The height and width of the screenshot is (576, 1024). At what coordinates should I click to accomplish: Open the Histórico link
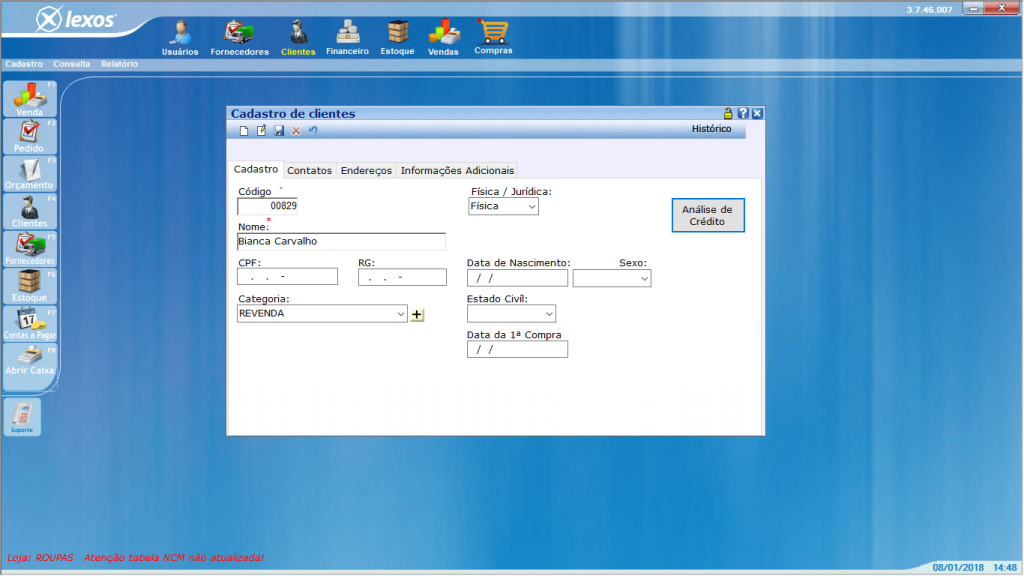tap(712, 129)
